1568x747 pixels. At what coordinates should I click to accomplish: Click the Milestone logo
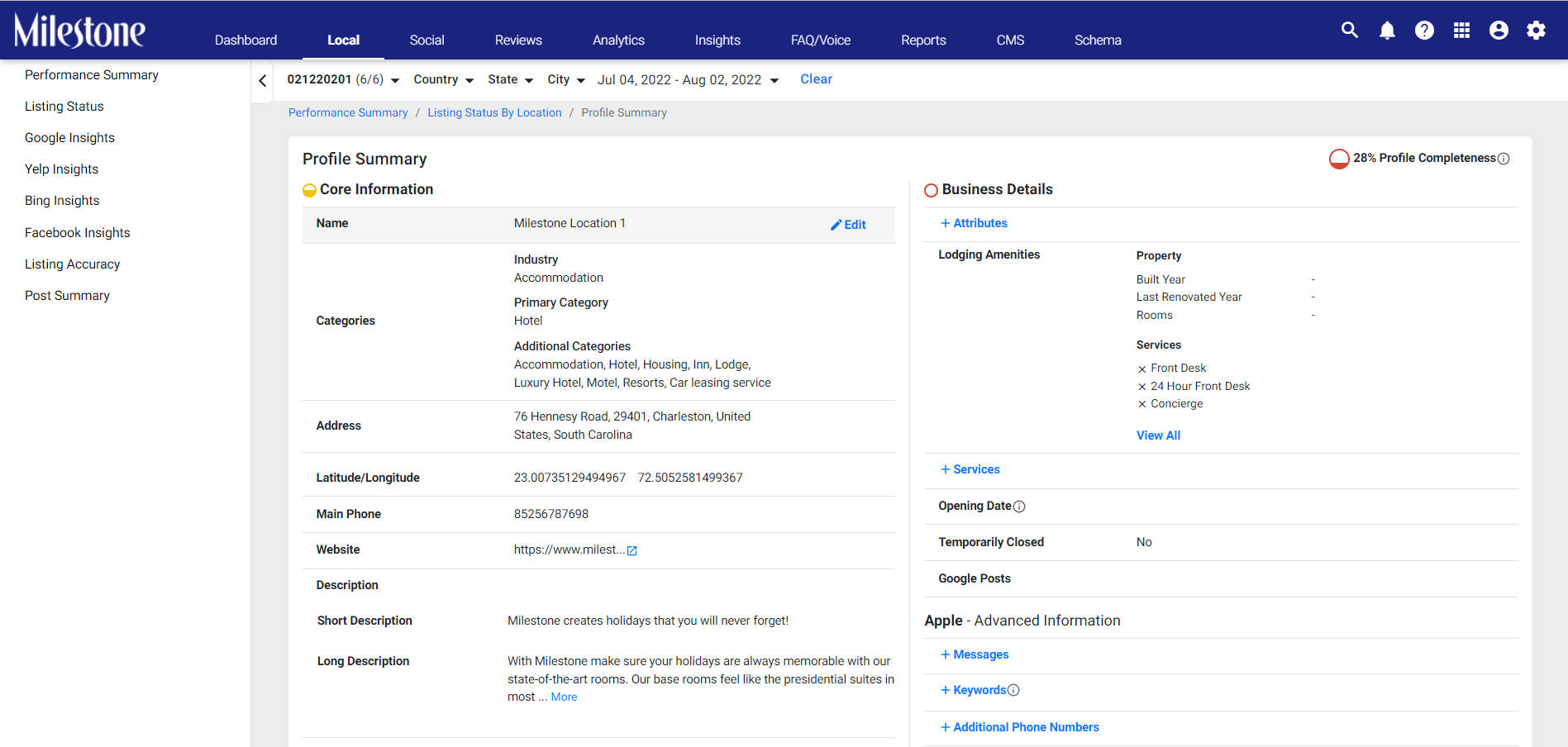(79, 31)
